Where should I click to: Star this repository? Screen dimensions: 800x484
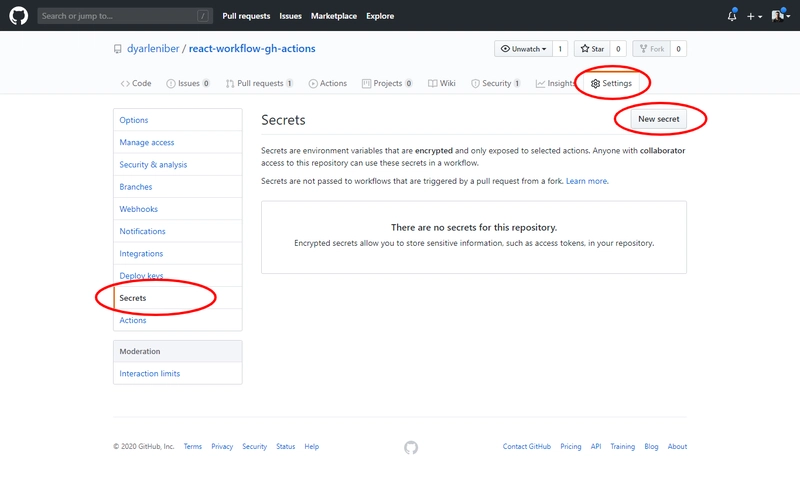tap(592, 49)
